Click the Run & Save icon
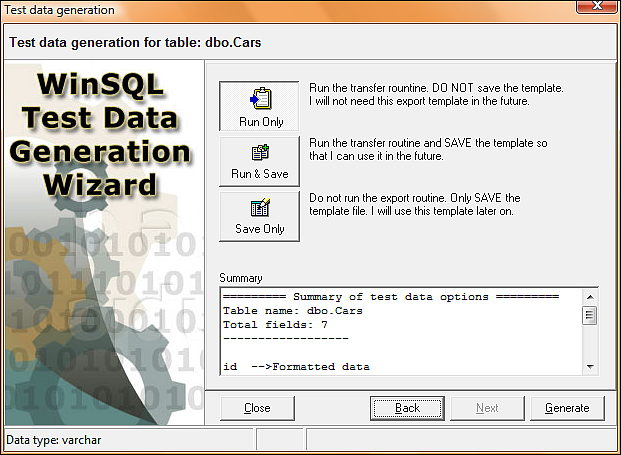621x455 pixels. [x=260, y=152]
